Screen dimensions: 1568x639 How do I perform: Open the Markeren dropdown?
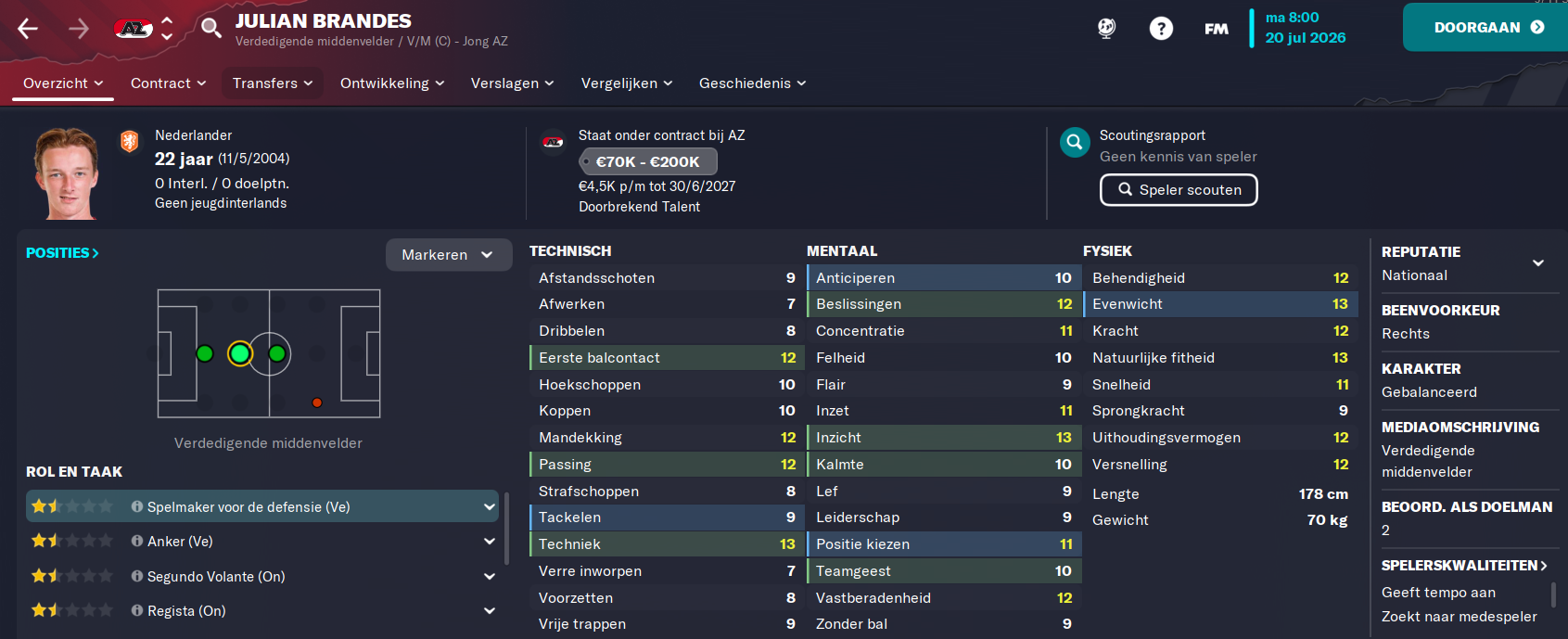click(x=449, y=255)
